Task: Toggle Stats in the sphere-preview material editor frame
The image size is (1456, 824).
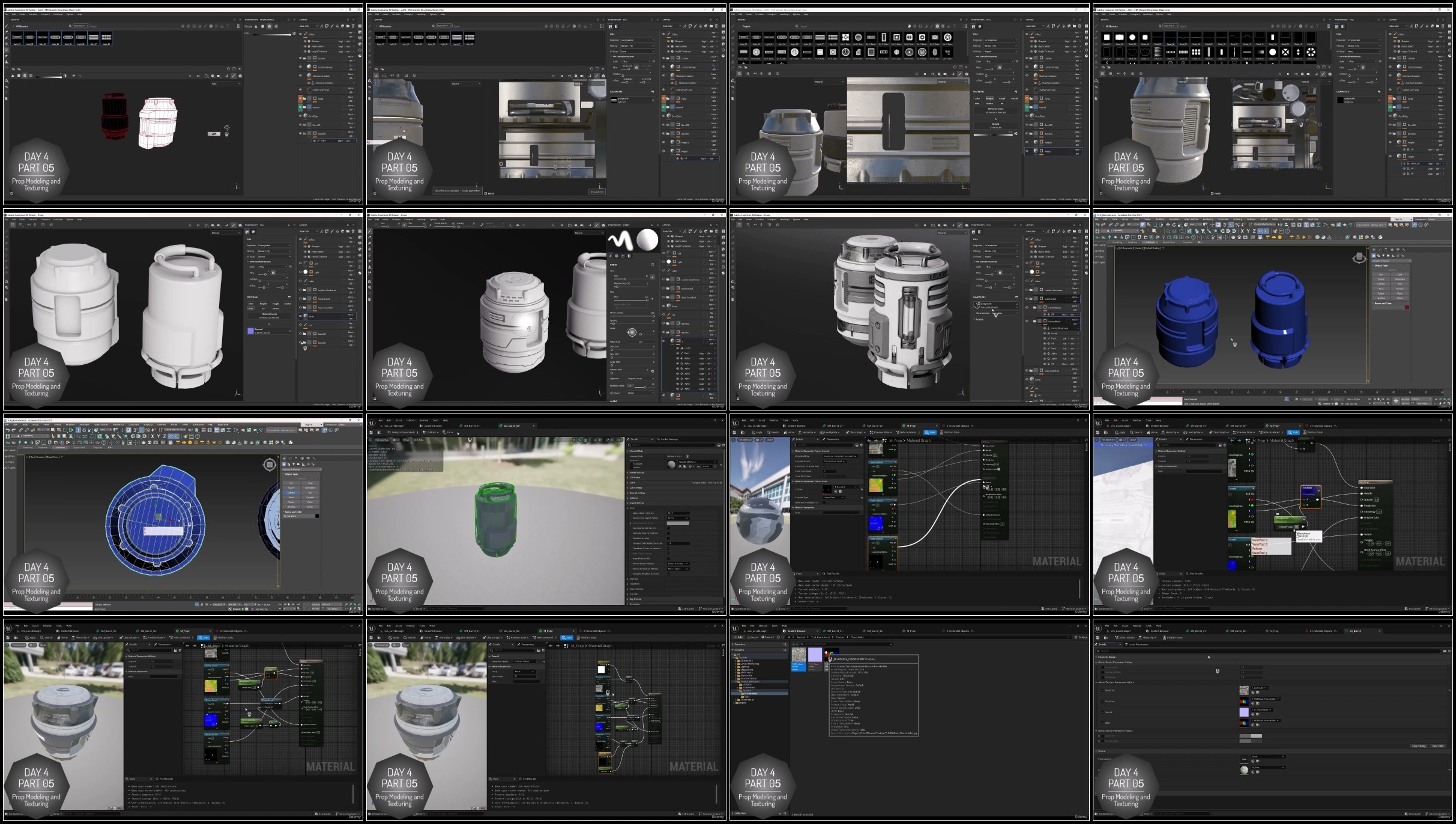Action: pyautogui.click(x=930, y=432)
